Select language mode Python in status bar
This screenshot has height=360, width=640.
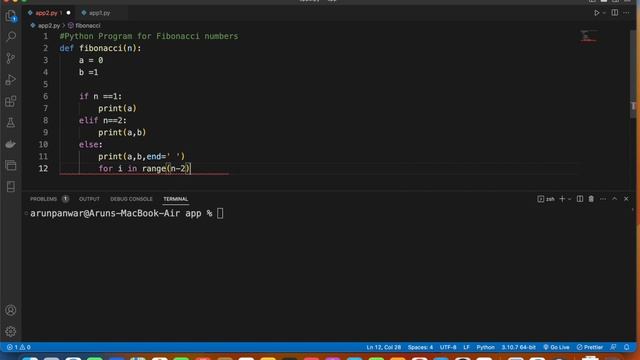pos(485,347)
